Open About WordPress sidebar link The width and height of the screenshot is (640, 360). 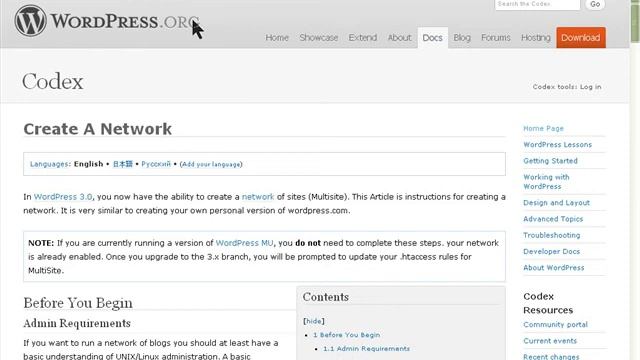point(553,268)
